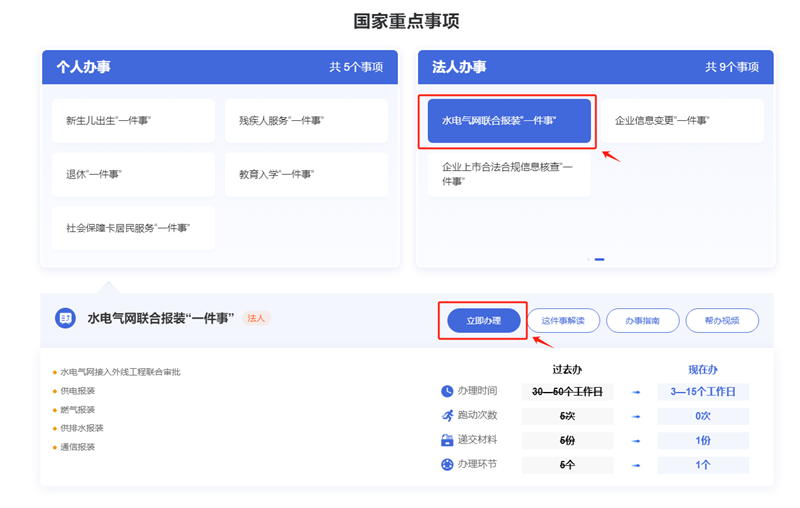Click the clock icon next to 办理时间
Screen dimensions: 800x508
pyautogui.click(x=447, y=391)
